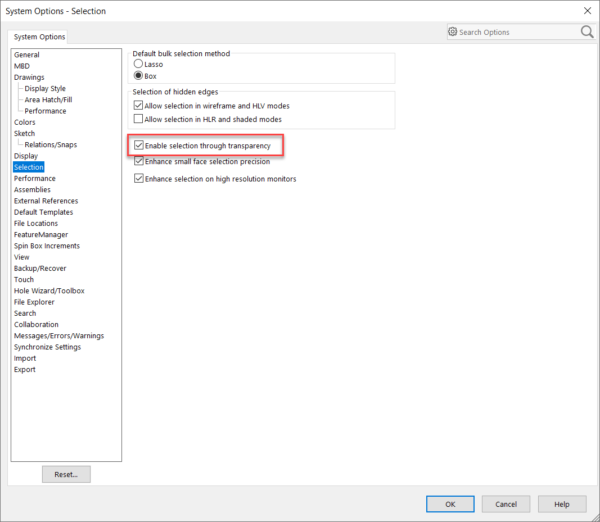Open the Assemblies options category
Screen dimensions: 600x522
point(32,189)
